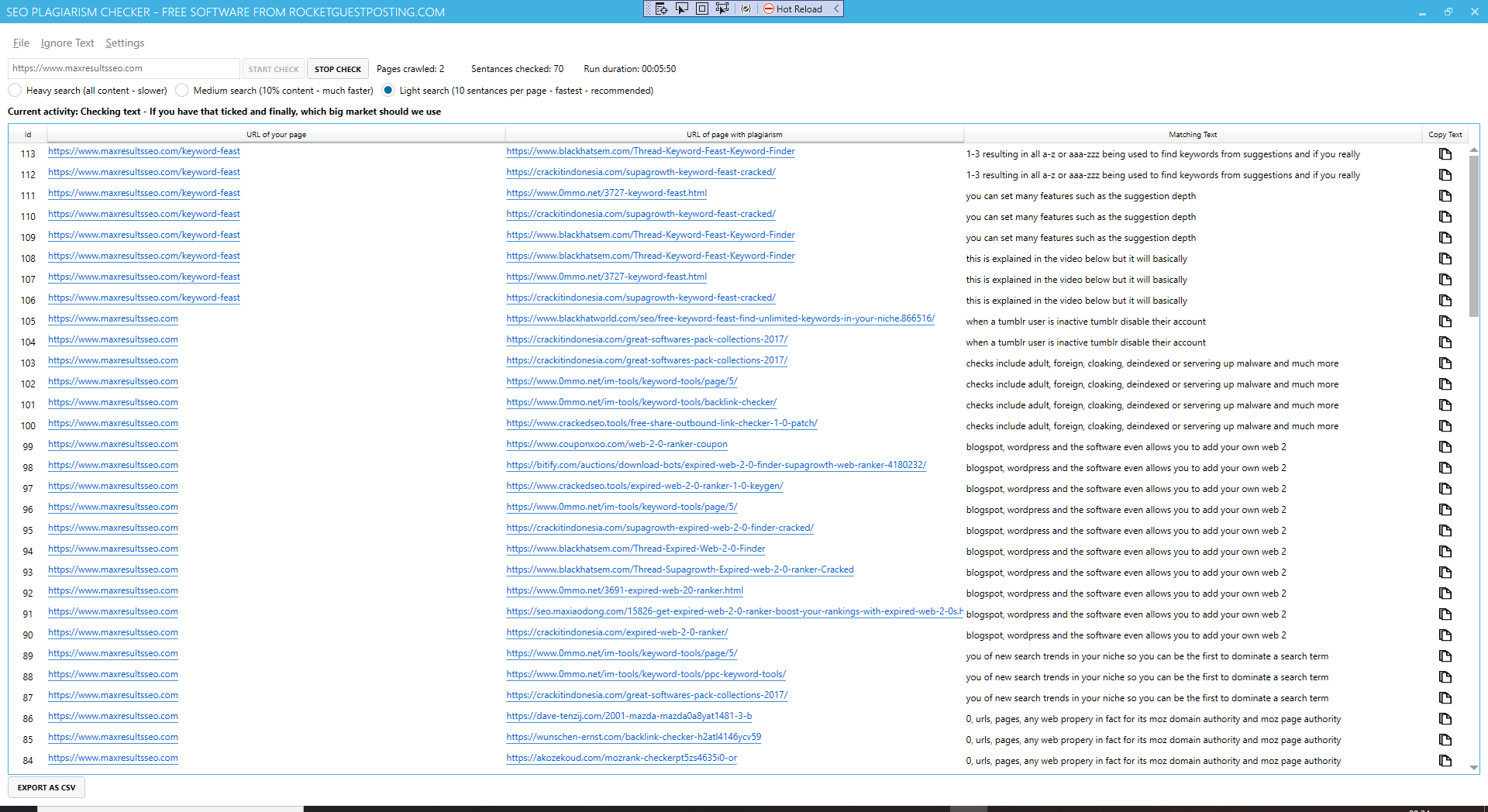Select Heavy search radio button

coord(15,91)
